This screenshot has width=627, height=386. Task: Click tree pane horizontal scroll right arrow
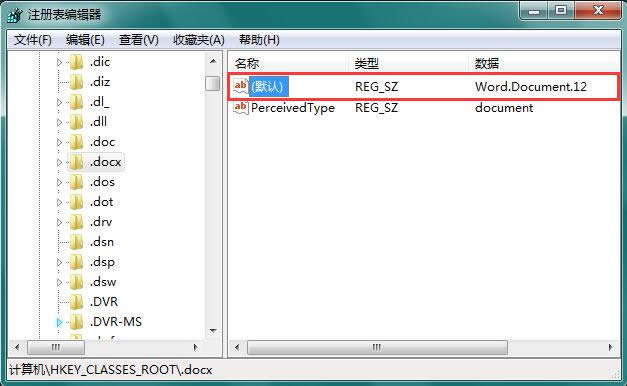(195, 347)
